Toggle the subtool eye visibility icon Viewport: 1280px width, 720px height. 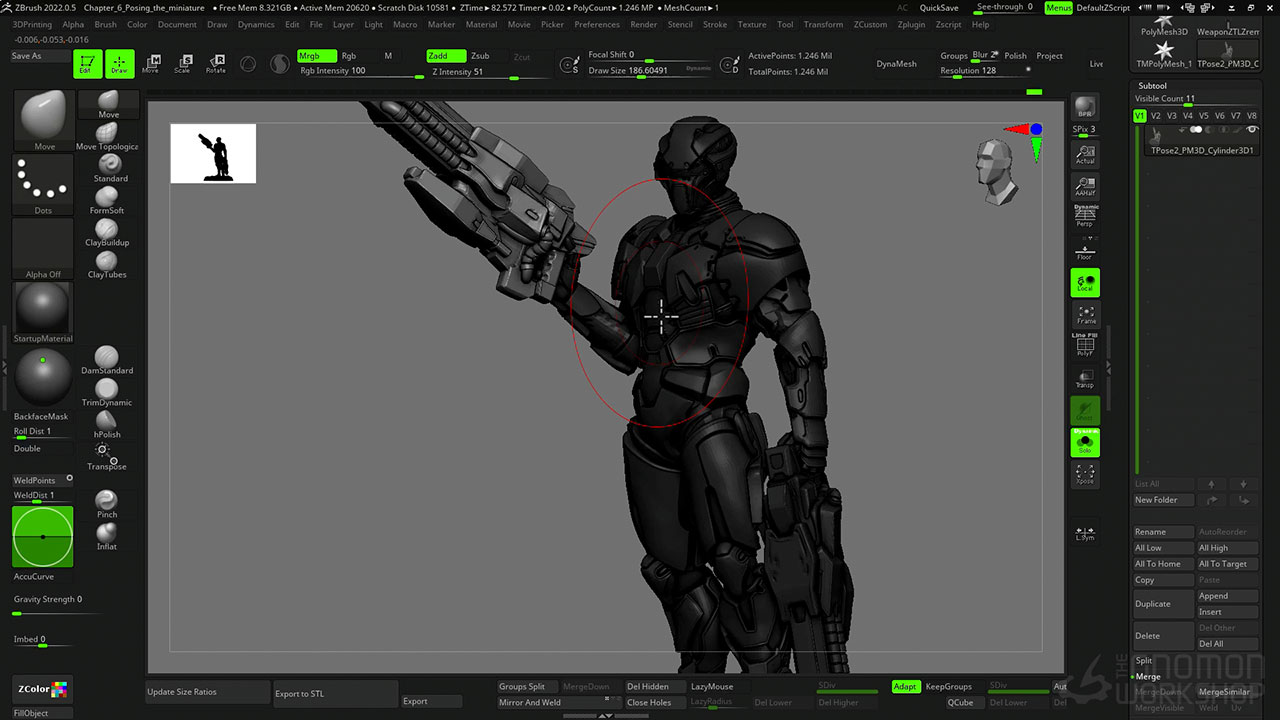1252,130
